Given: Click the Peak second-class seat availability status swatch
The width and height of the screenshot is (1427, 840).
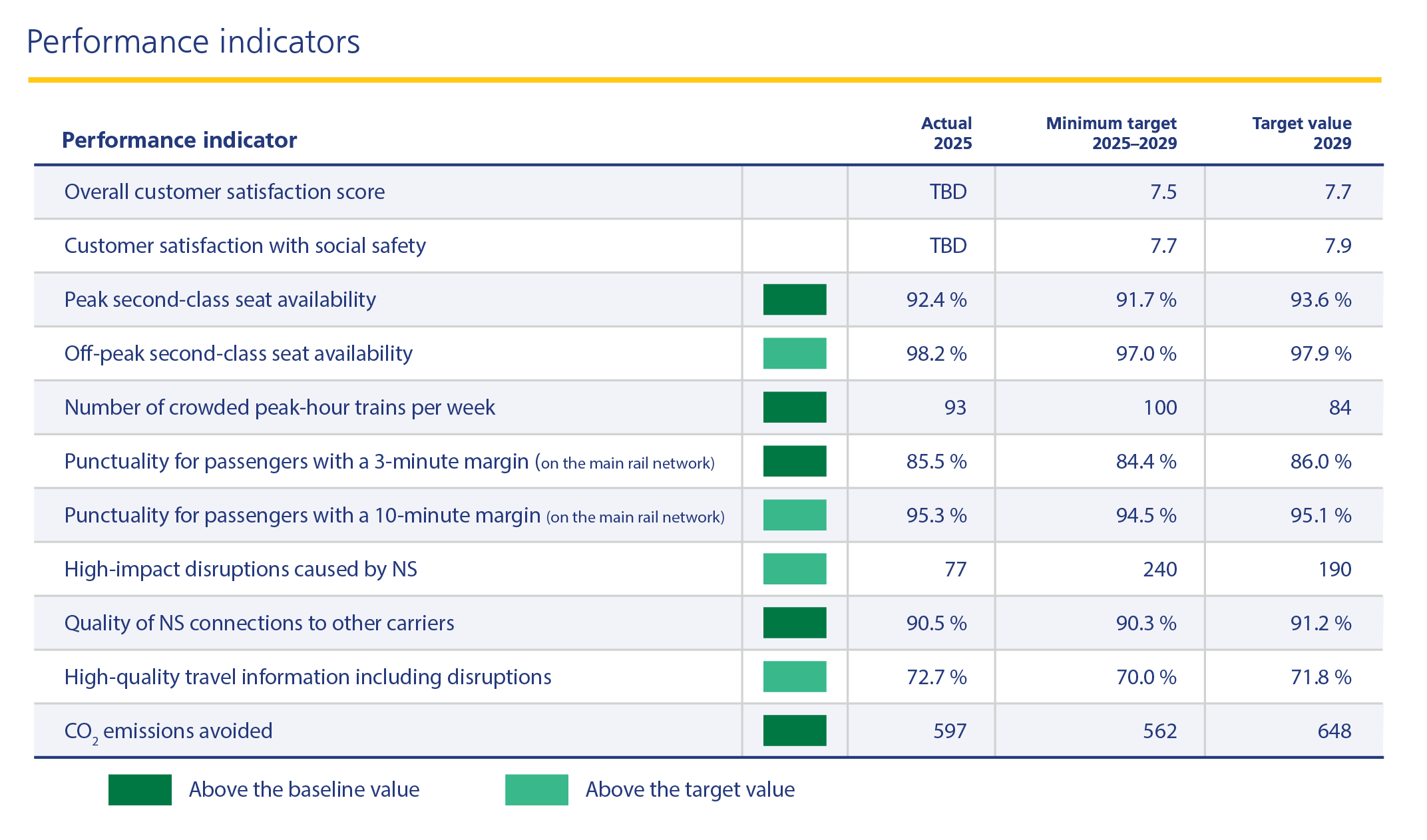Looking at the screenshot, I should tap(794, 300).
